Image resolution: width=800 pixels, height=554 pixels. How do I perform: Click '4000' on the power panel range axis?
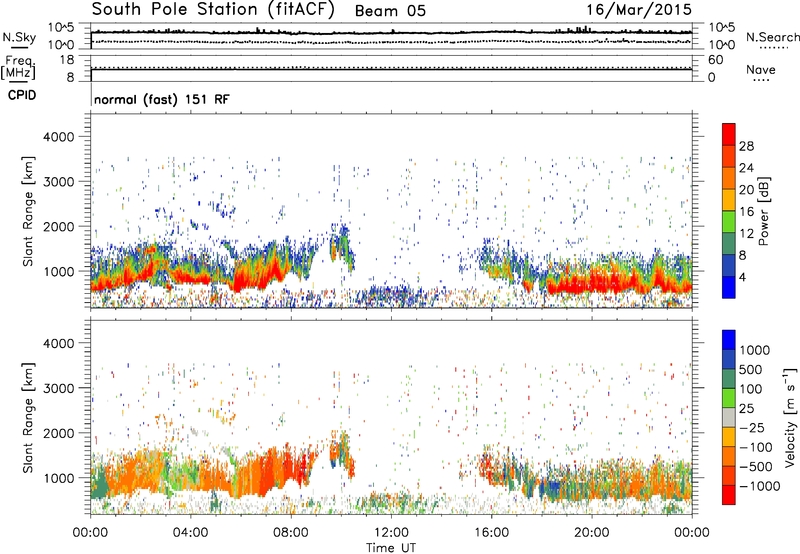[x=58, y=137]
